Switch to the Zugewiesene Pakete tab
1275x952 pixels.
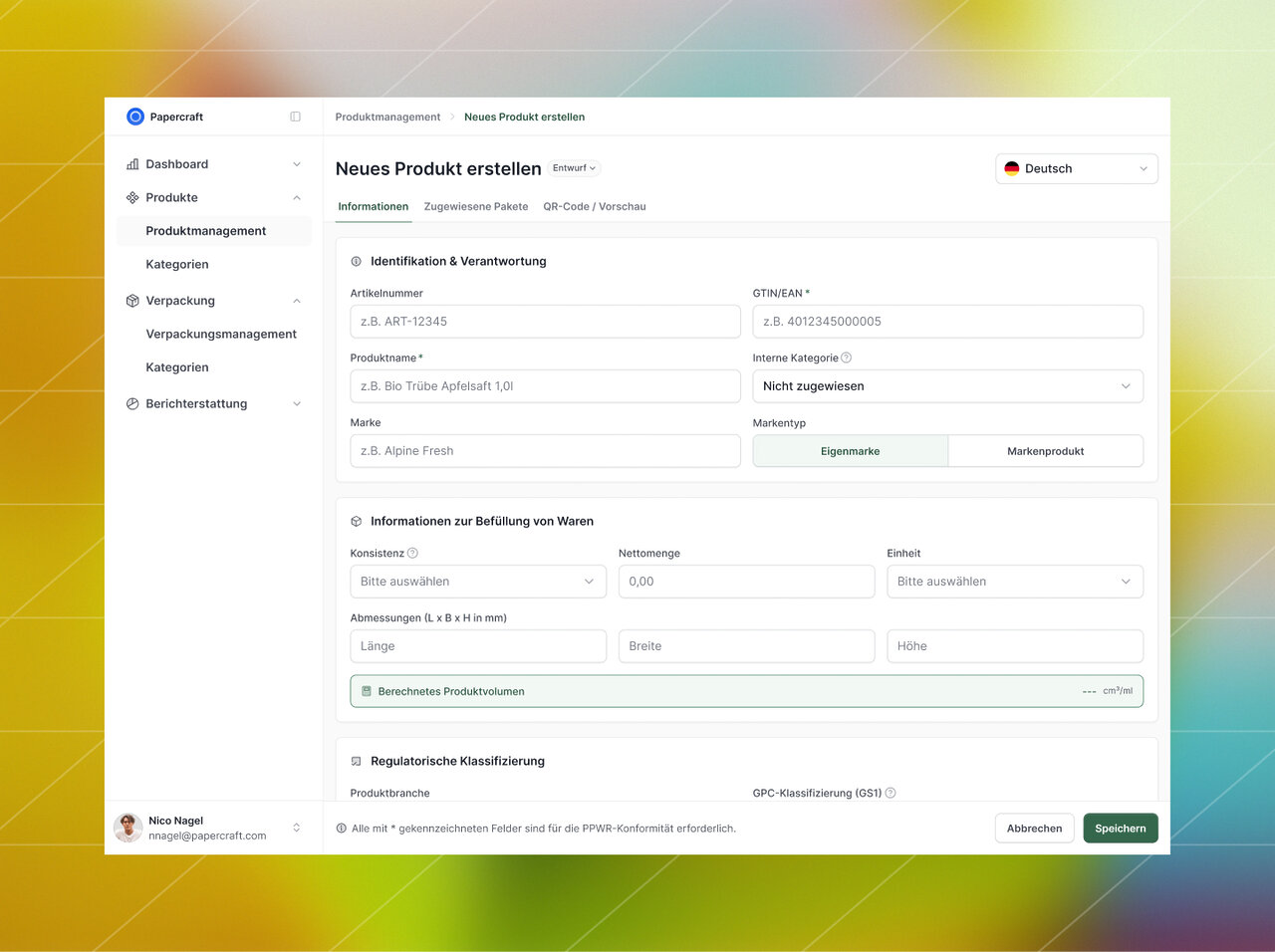tap(476, 207)
